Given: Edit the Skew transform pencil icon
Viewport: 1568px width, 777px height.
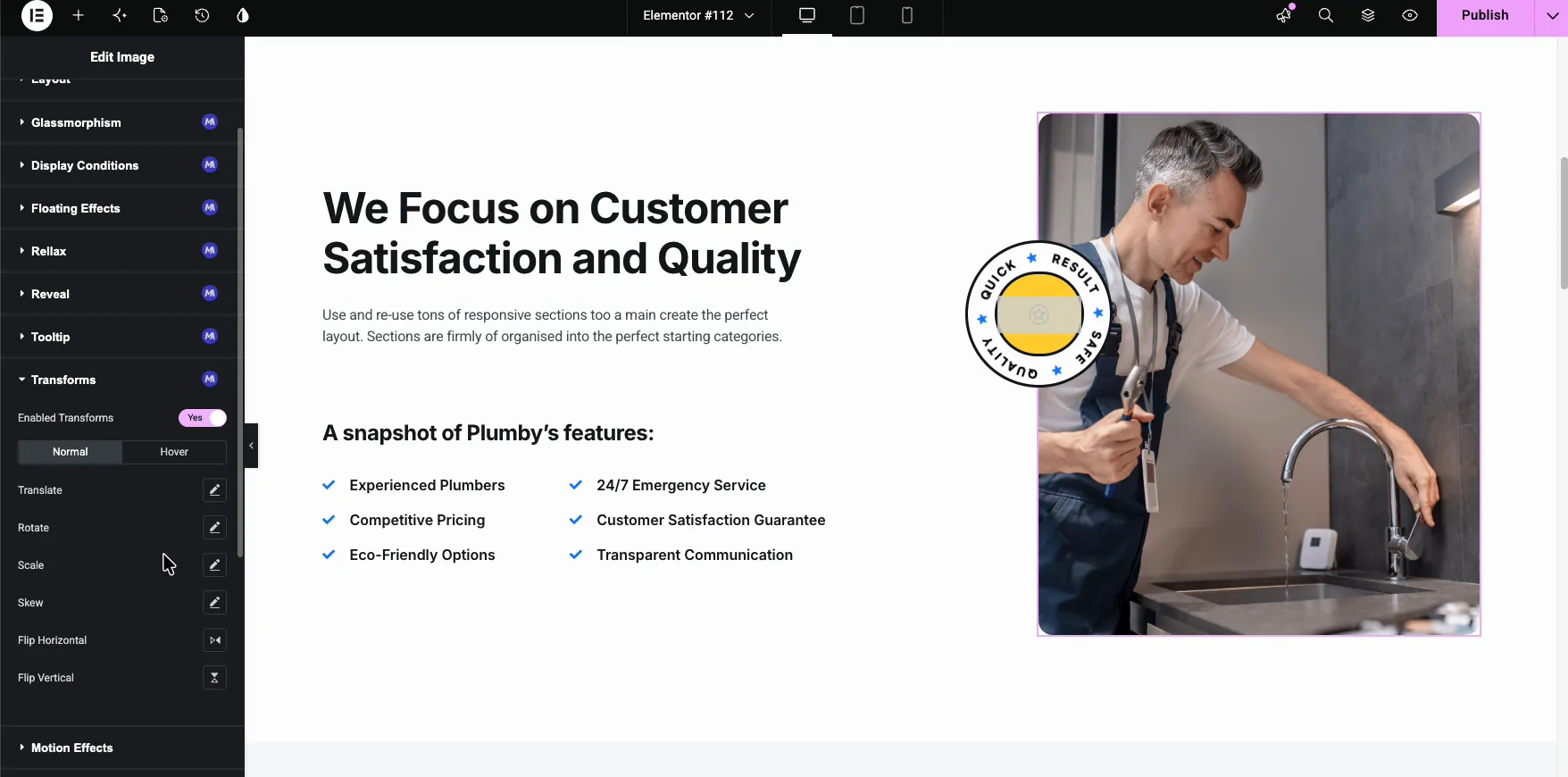Looking at the screenshot, I should (x=214, y=603).
